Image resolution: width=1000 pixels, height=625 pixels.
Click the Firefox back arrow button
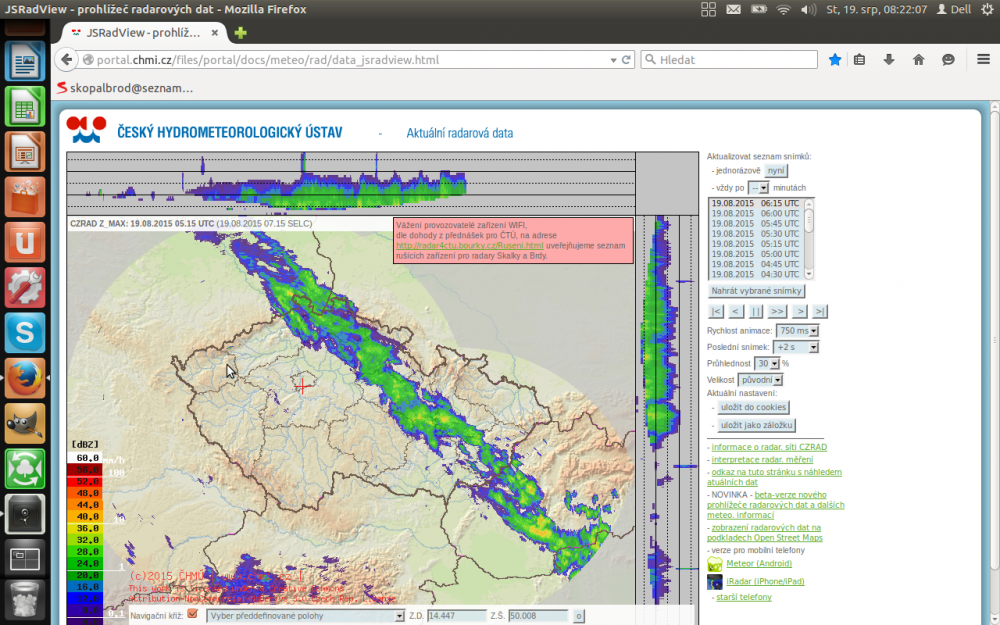click(x=69, y=60)
